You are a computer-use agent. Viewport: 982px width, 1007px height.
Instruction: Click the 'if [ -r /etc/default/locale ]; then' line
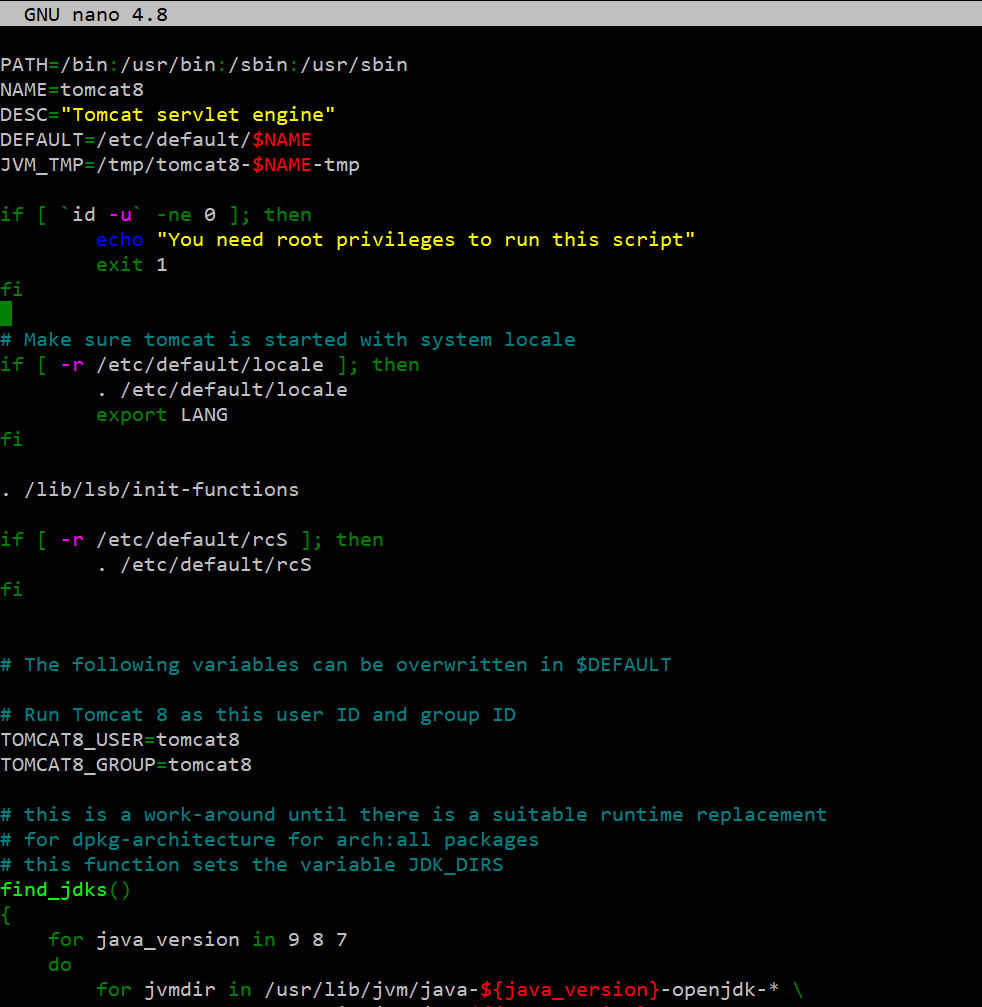pyautogui.click(x=210, y=365)
